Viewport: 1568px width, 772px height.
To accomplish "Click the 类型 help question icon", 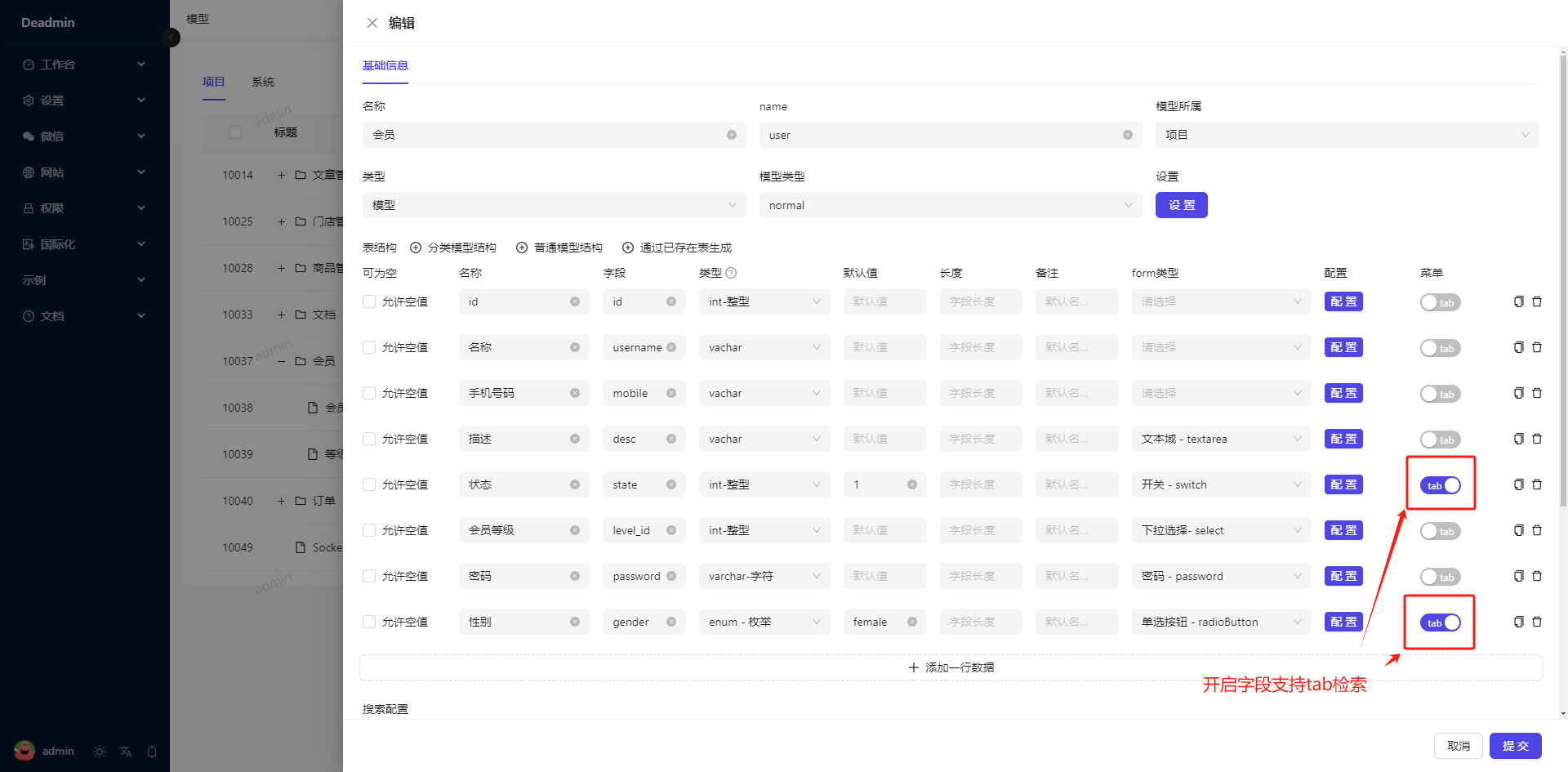I will point(731,273).
